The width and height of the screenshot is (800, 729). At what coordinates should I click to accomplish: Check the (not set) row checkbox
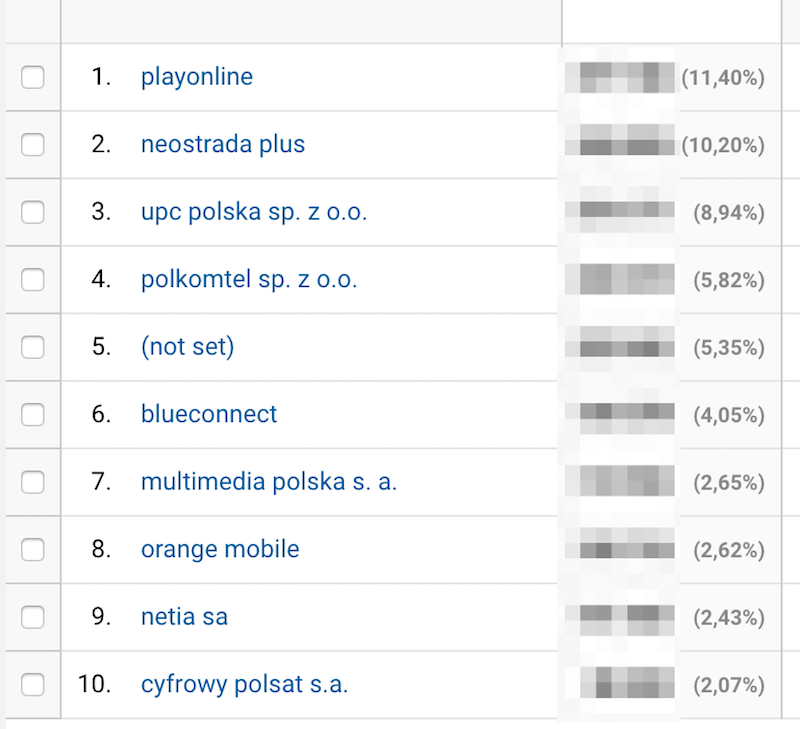33,347
